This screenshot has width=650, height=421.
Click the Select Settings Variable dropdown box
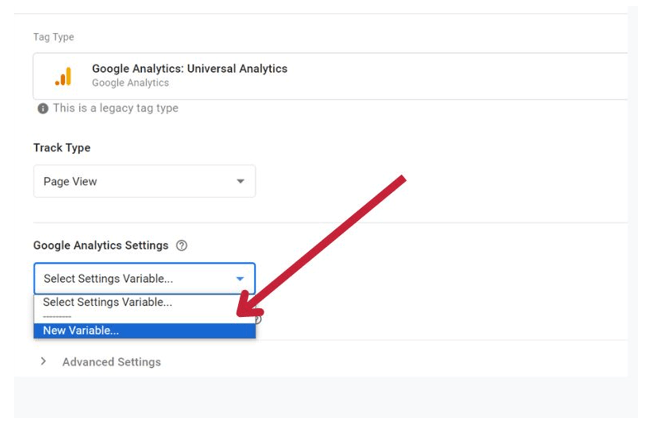pyautogui.click(x=144, y=278)
